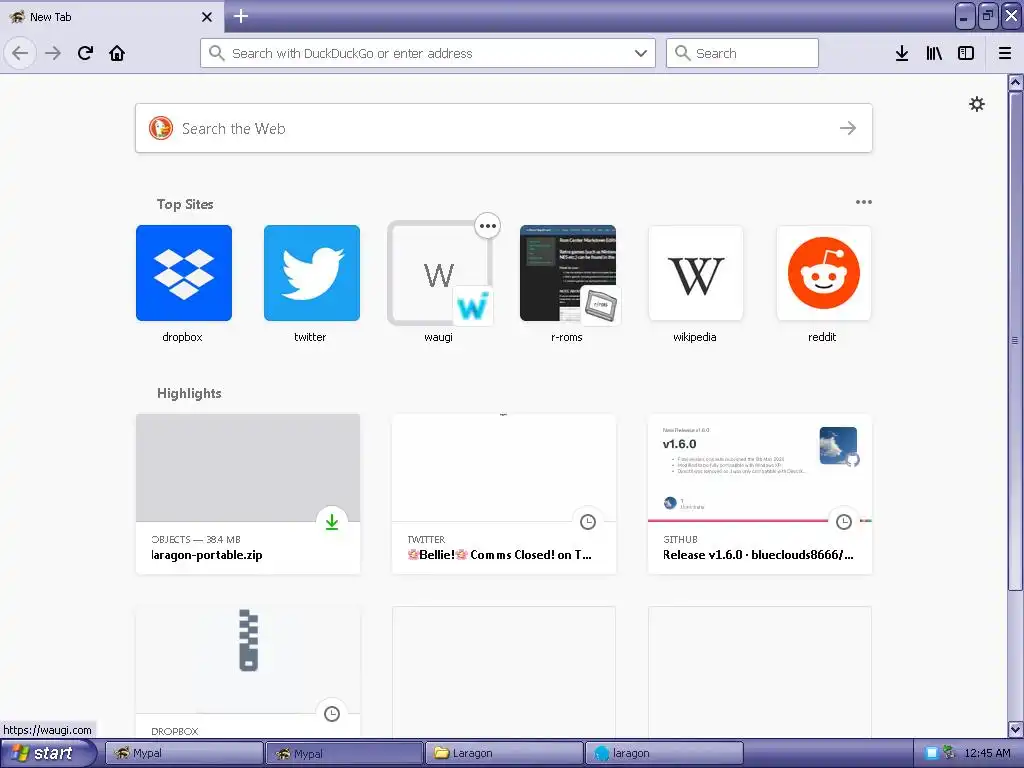The height and width of the screenshot is (768, 1024).
Task: Open the wikipedia top site tile
Action: coord(696,273)
